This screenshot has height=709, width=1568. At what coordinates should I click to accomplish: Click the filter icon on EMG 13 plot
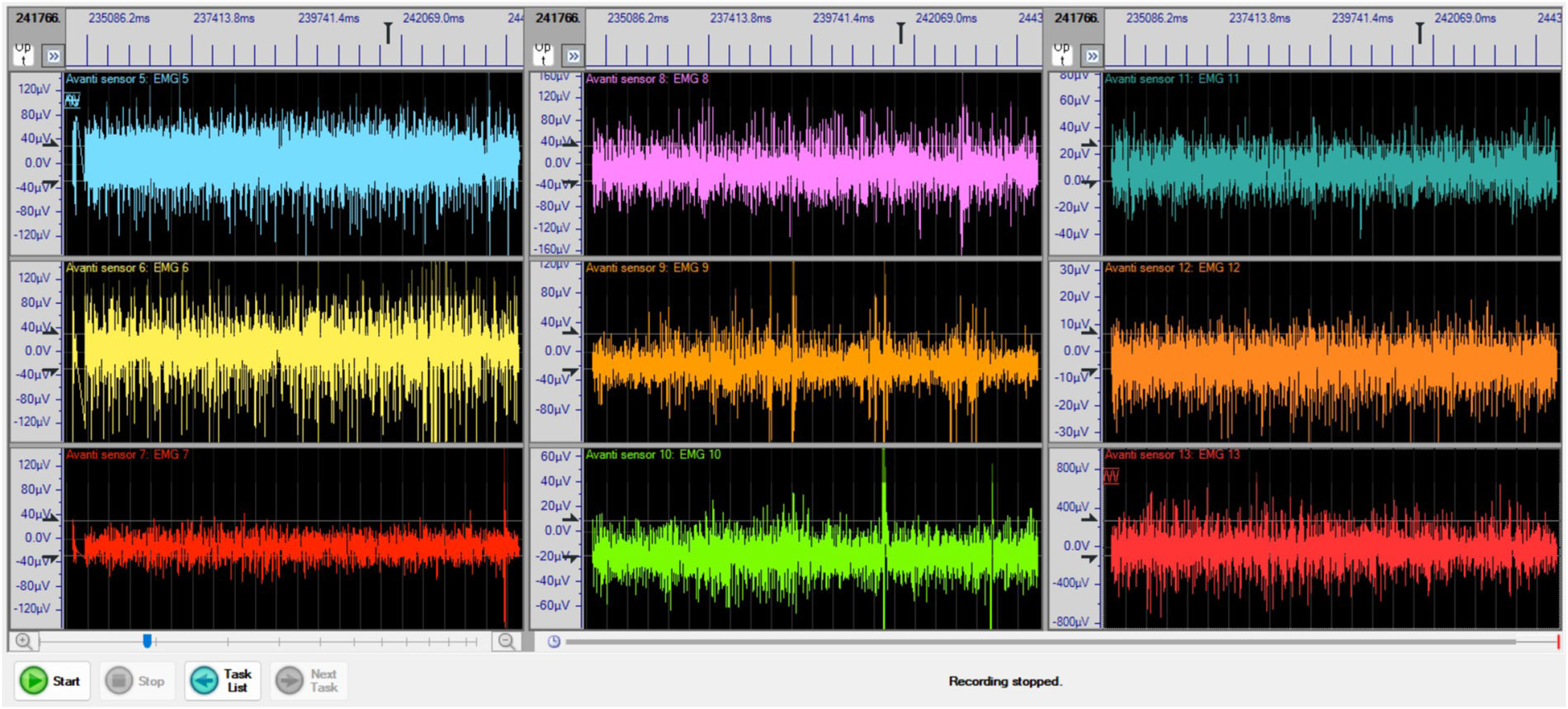point(1112,476)
